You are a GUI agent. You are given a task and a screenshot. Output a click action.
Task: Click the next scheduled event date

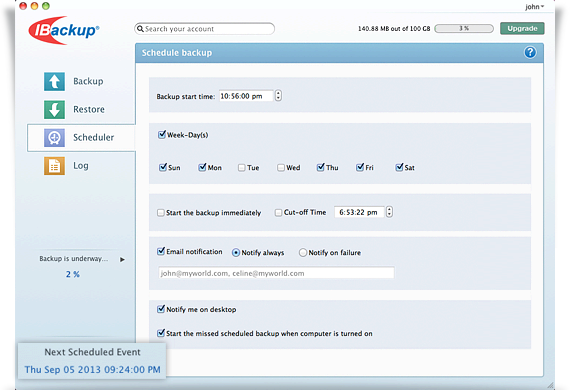pyautogui.click(x=92, y=370)
